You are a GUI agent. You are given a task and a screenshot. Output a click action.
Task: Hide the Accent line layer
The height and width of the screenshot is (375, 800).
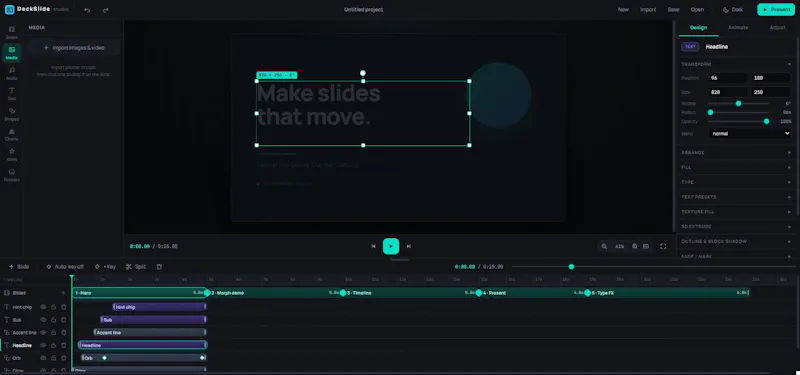click(43, 333)
